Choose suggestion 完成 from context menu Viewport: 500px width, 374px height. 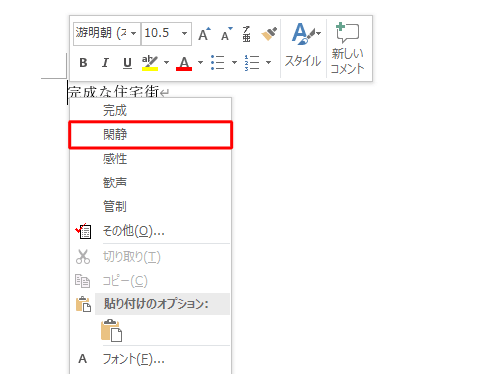click(x=150, y=110)
